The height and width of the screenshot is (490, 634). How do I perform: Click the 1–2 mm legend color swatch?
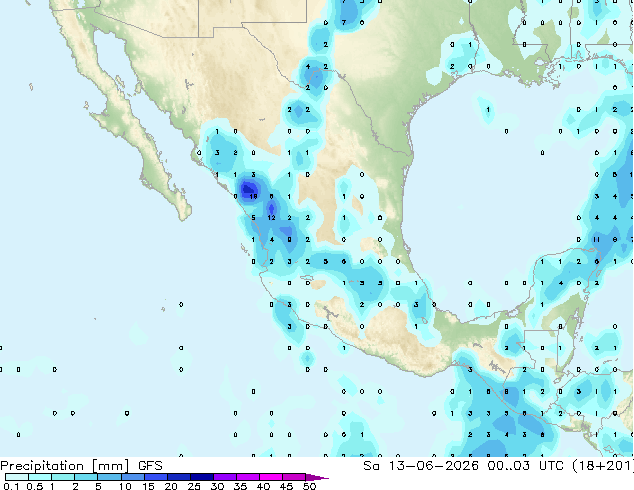(x=63, y=477)
